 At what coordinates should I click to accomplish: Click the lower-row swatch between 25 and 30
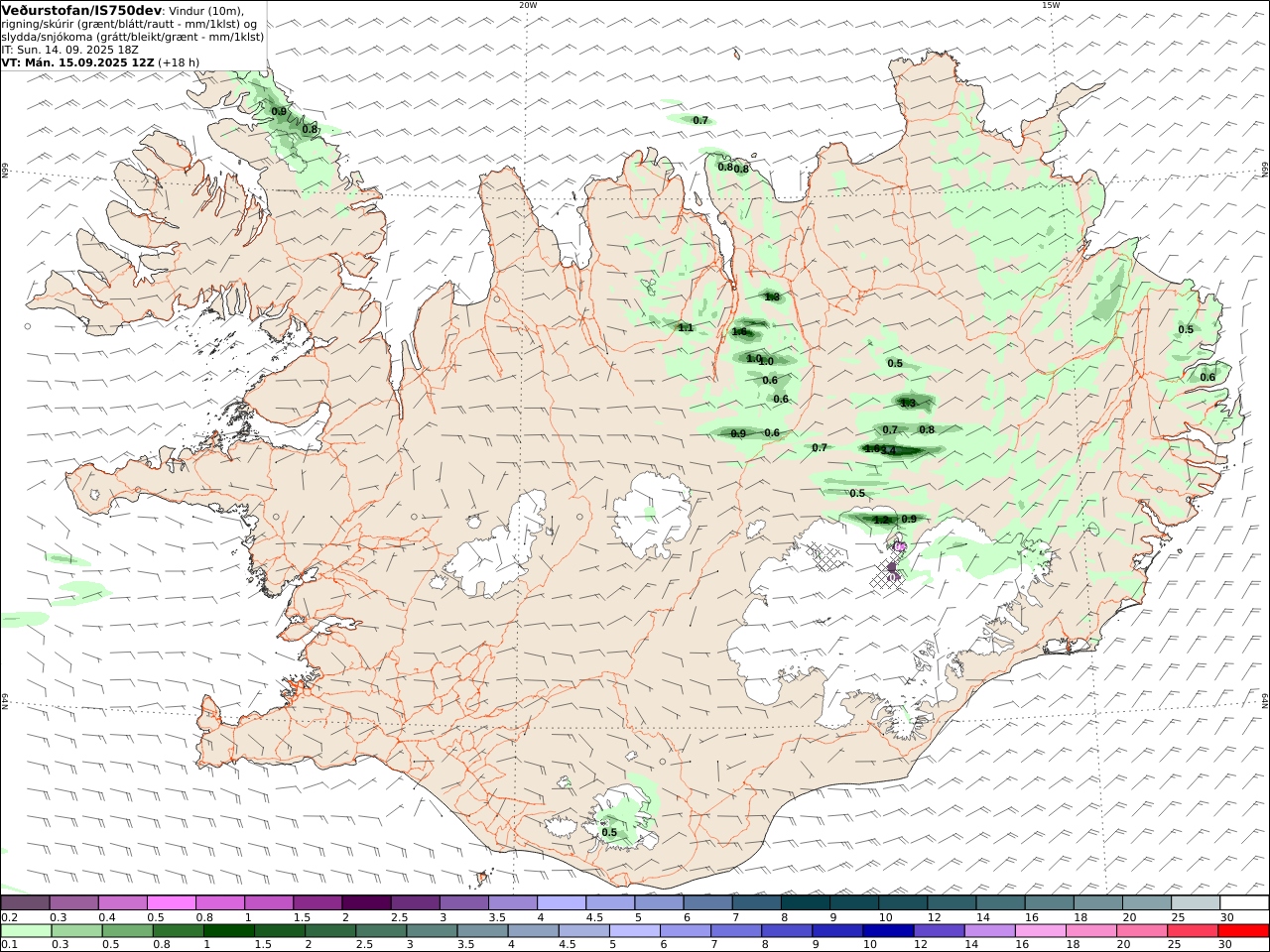coord(1192,931)
